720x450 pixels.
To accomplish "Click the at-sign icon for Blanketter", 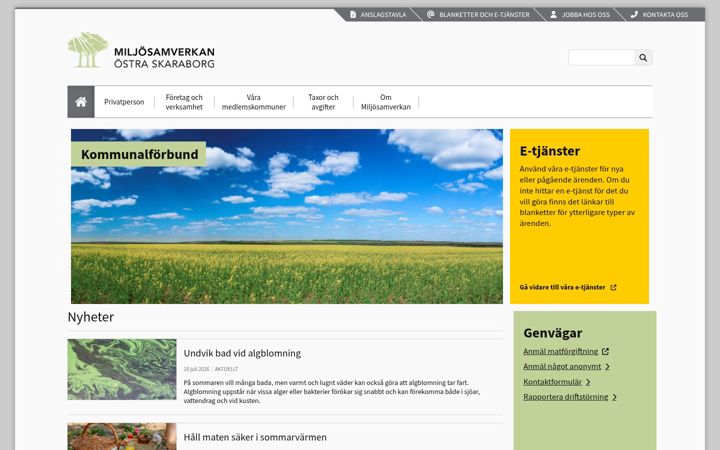I will pyautogui.click(x=430, y=15).
